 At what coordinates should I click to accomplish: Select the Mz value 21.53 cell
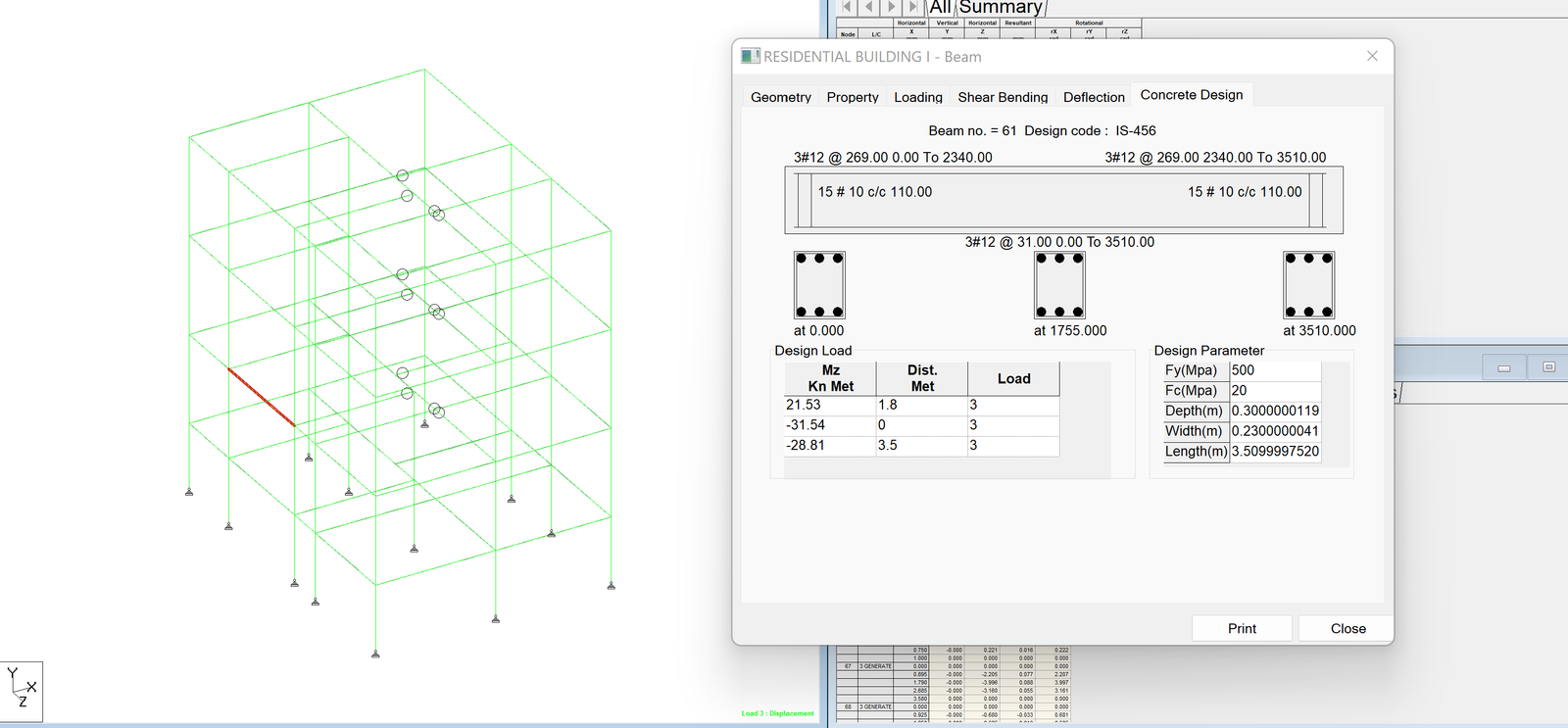[x=830, y=405]
